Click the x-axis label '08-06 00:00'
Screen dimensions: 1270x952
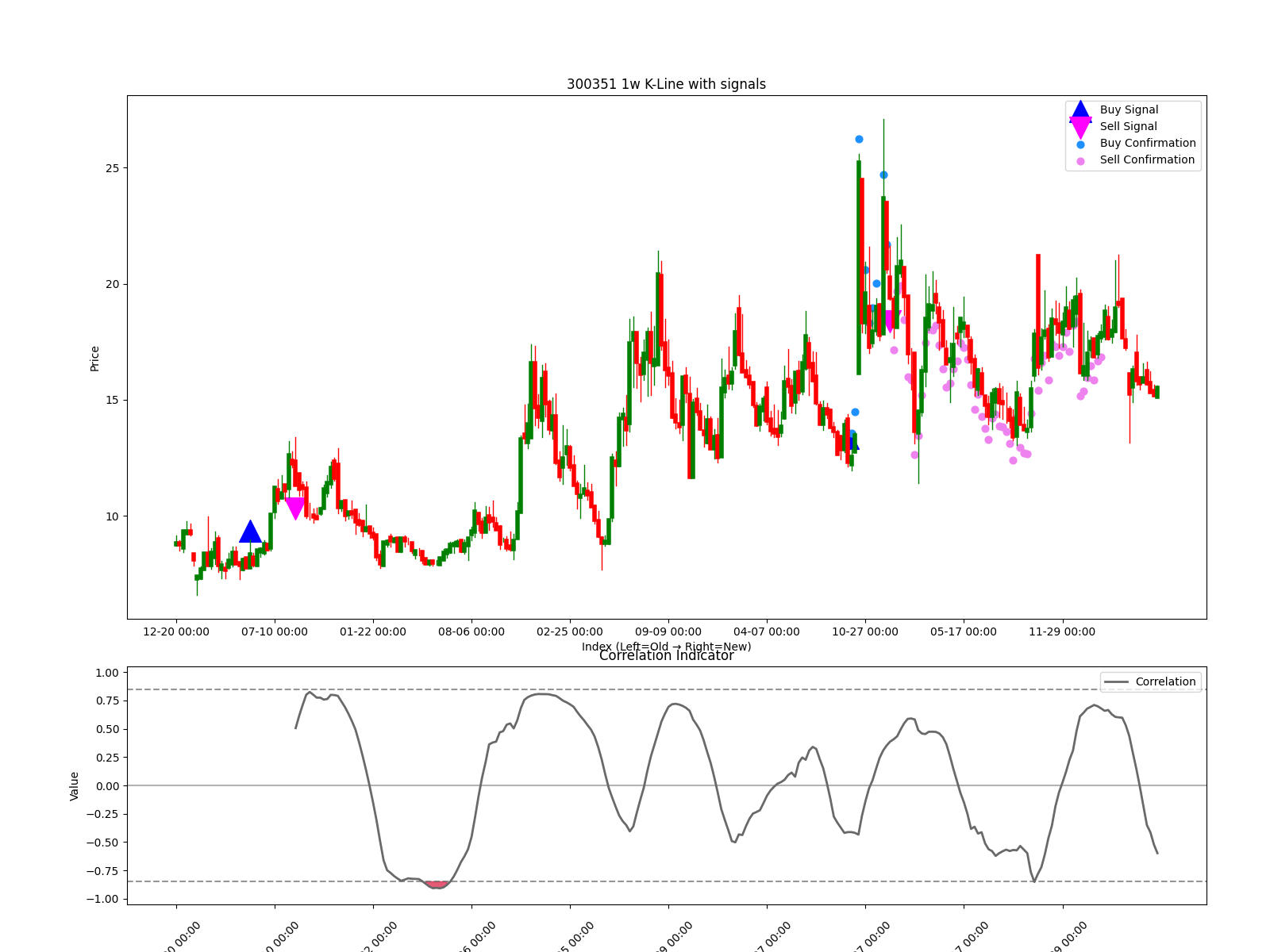coord(471,631)
